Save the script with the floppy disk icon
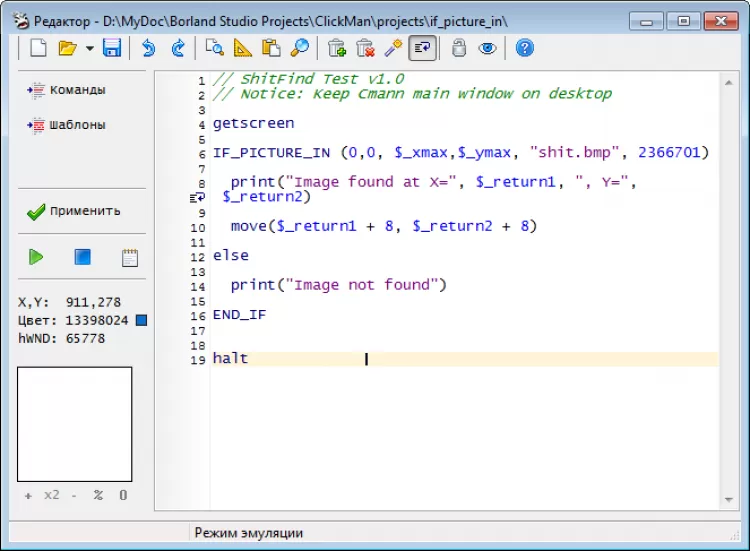 click(x=112, y=48)
